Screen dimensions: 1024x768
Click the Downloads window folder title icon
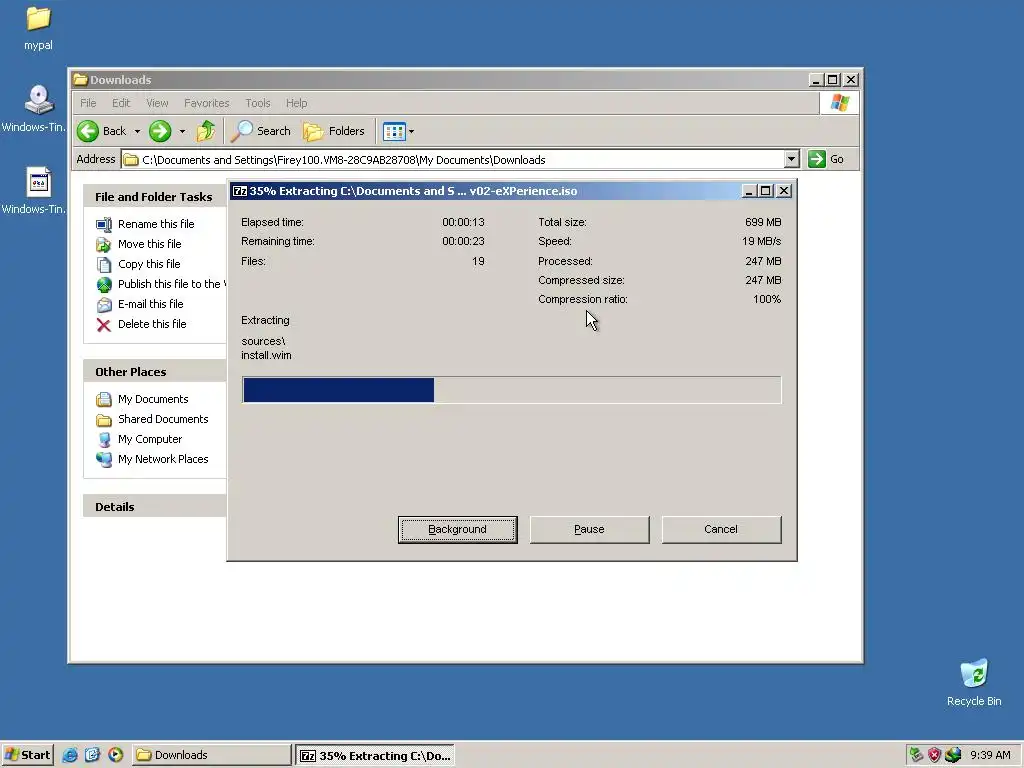pos(80,80)
